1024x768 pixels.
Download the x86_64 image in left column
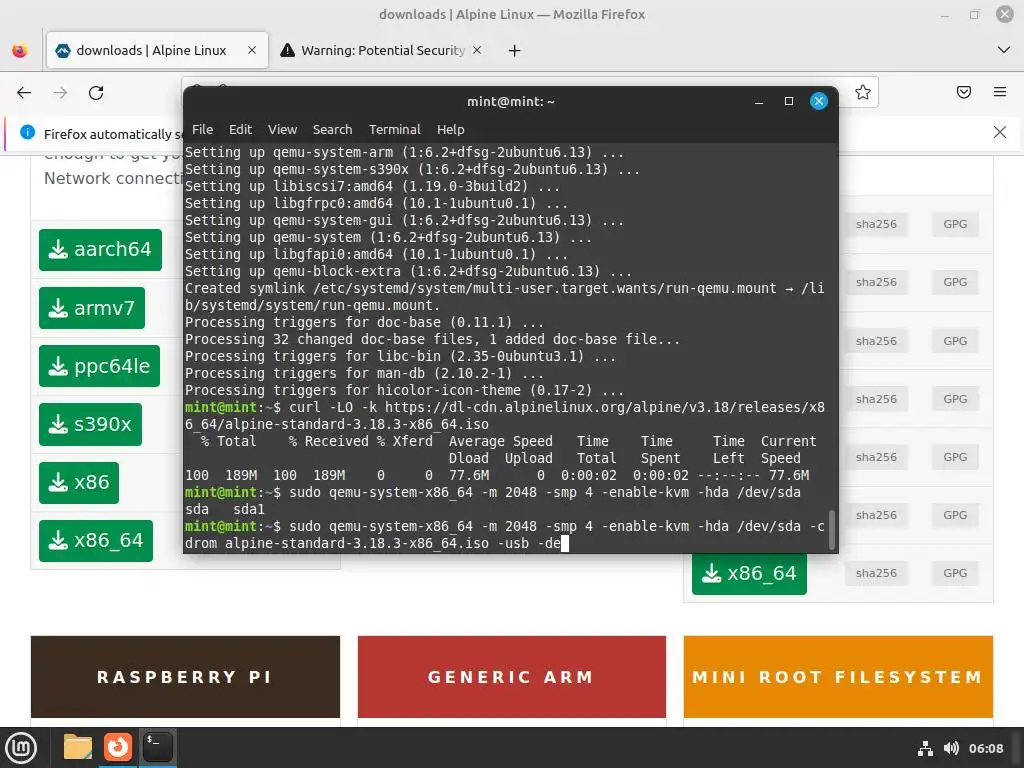(x=95, y=541)
